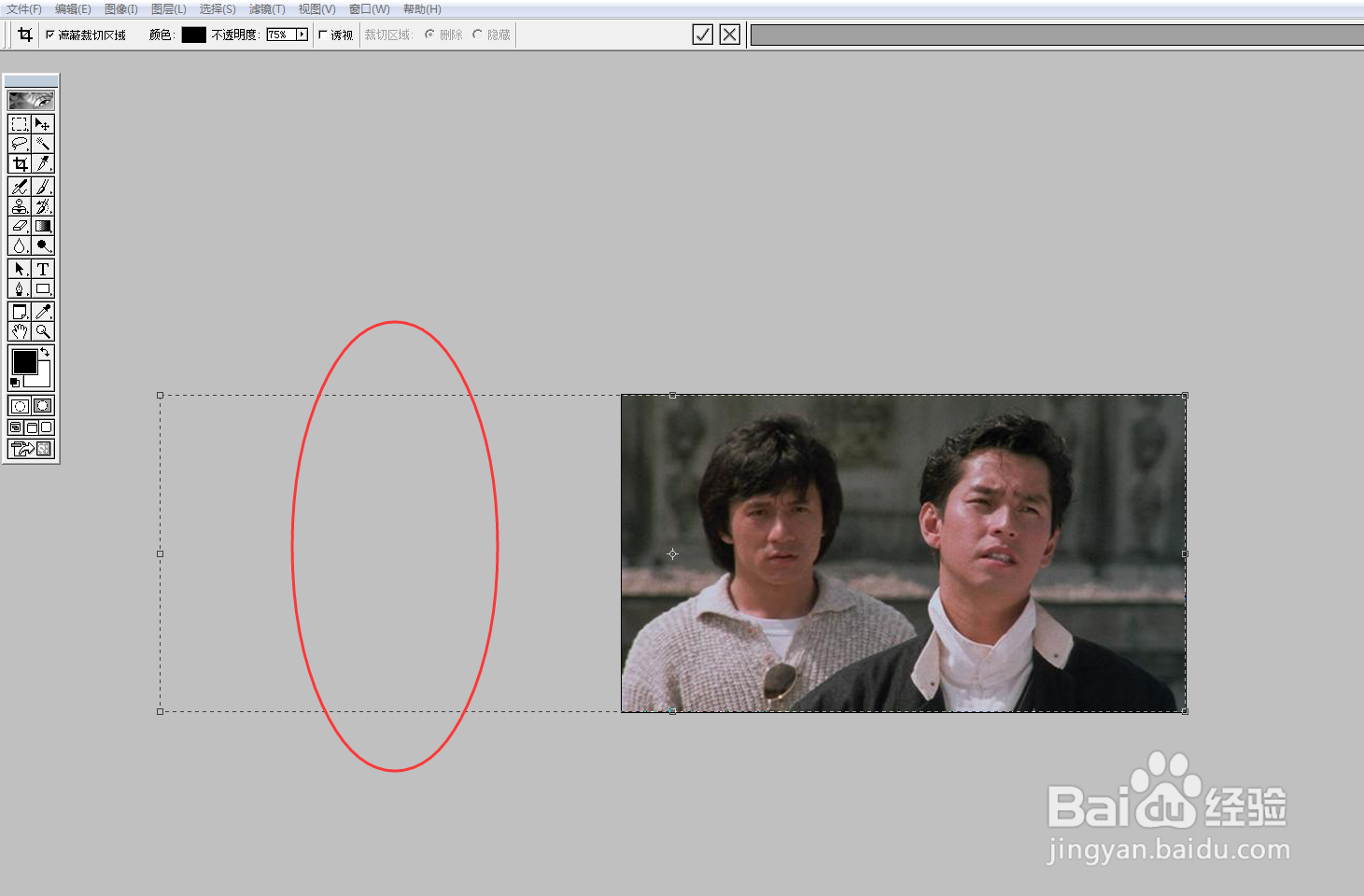Select the Slice tool
Screen dimensions: 1364x896
click(43, 163)
